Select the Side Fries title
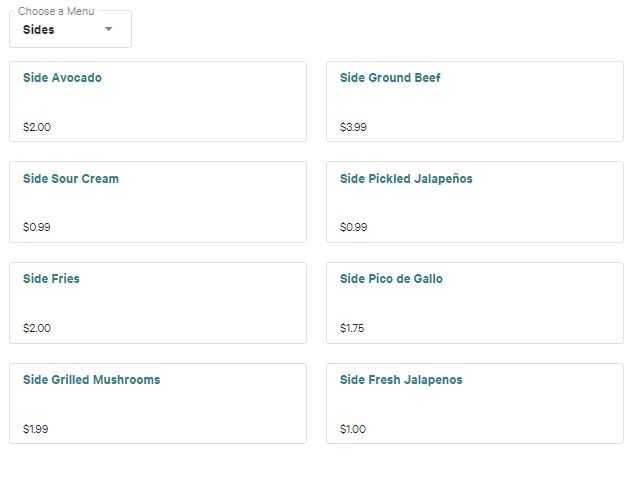The width and height of the screenshot is (637, 478). (51, 279)
